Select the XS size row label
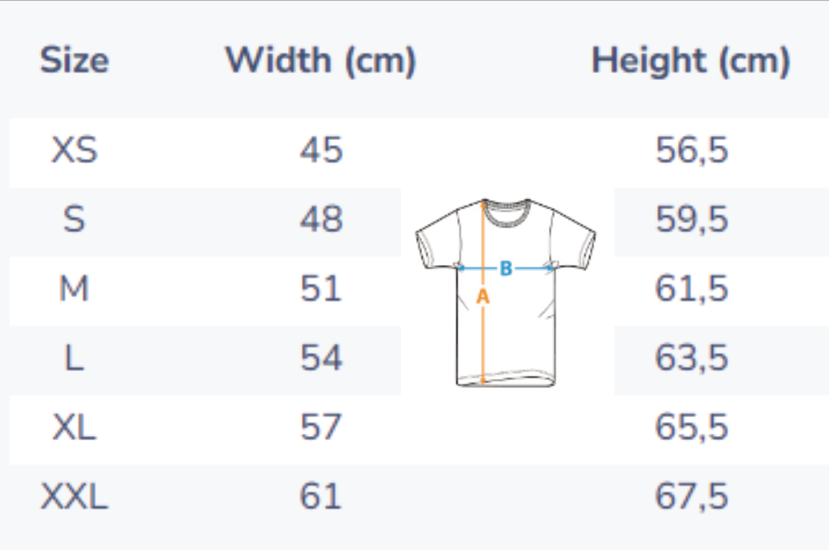 (x=74, y=151)
